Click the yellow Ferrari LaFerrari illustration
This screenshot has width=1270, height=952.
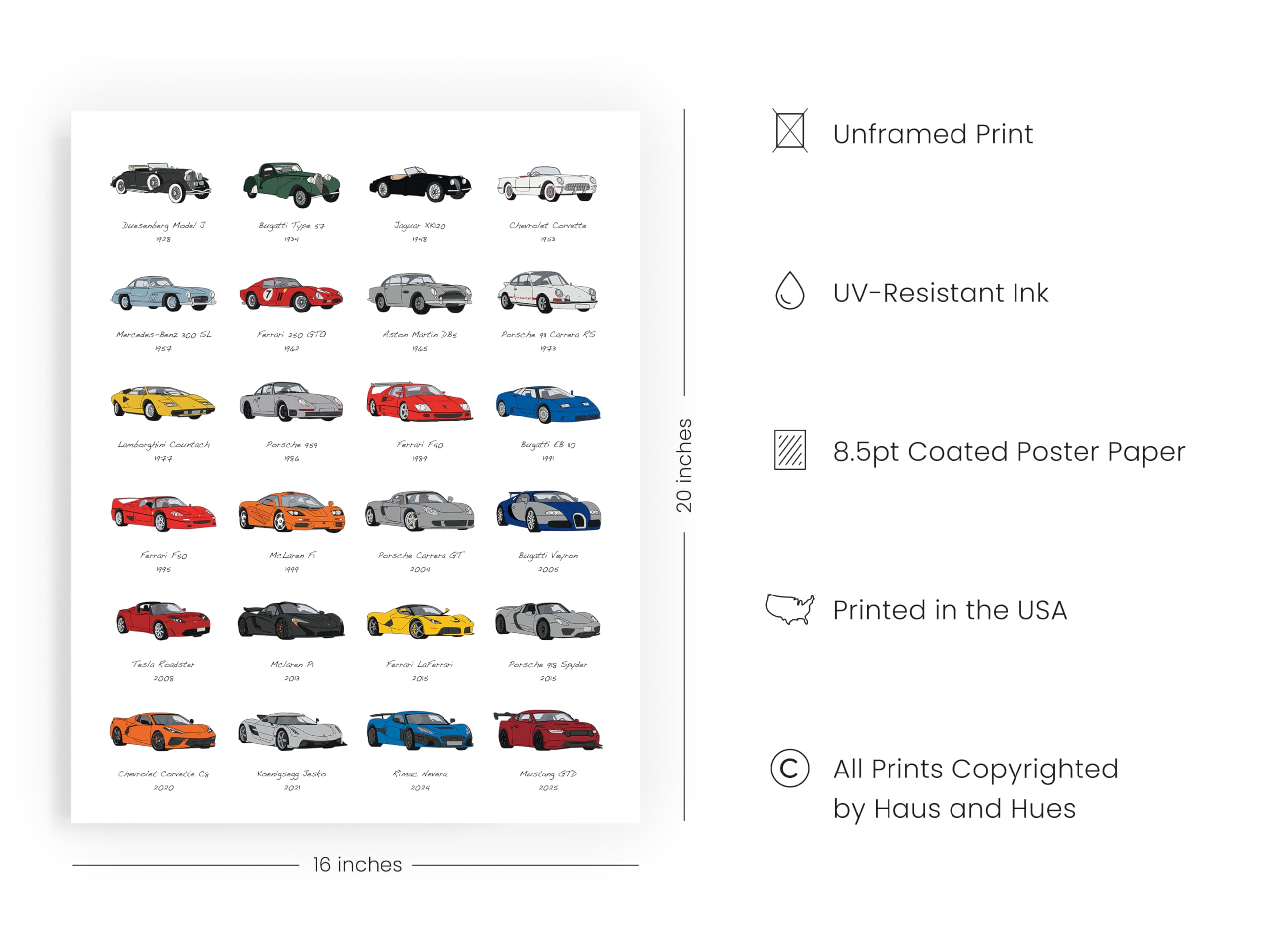[x=420, y=621]
